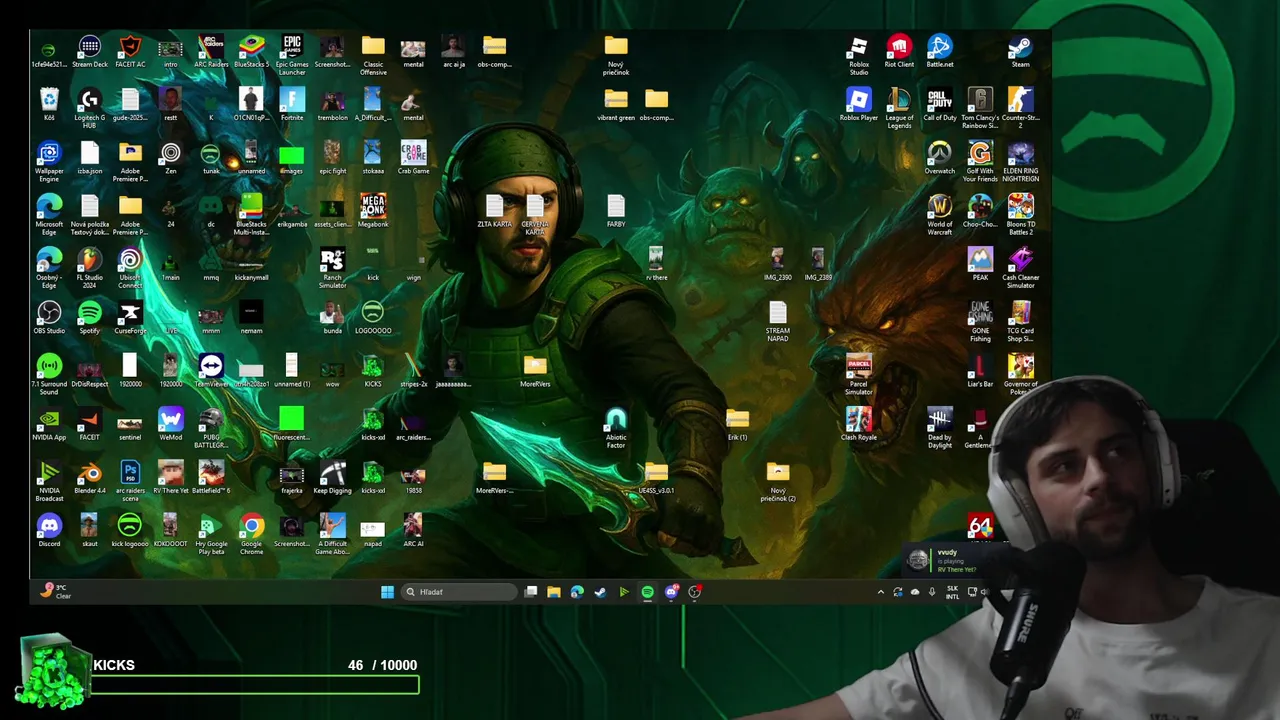The image size is (1280, 720).
Task: Select the Steam desktop shortcut
Action: click(x=1020, y=52)
